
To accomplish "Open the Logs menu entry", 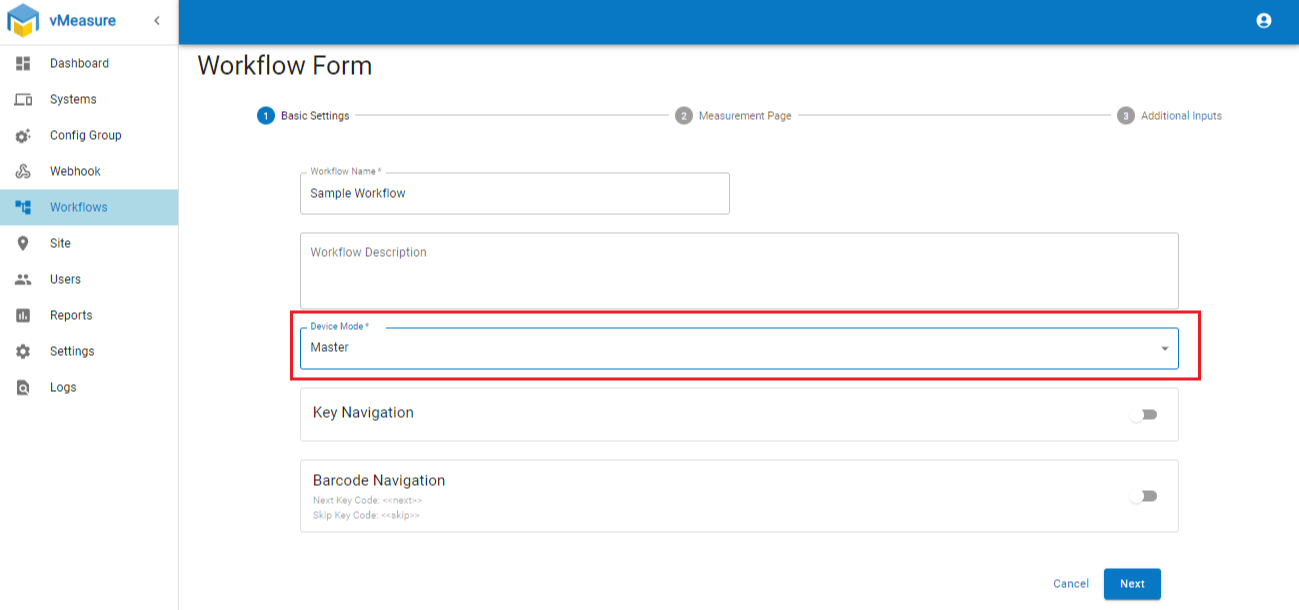I will pyautogui.click(x=89, y=387).
